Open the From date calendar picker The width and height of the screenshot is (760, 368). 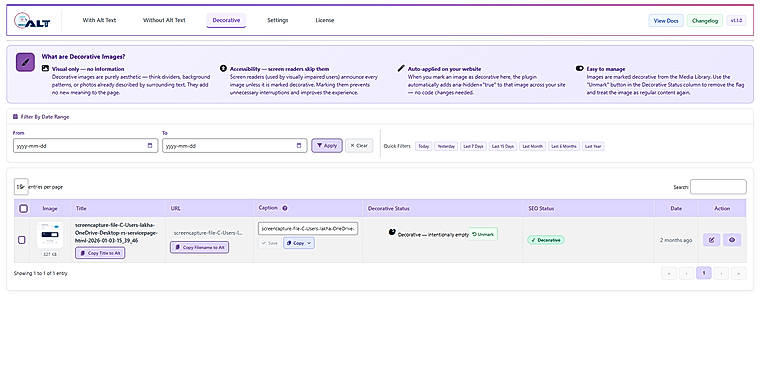pos(150,145)
